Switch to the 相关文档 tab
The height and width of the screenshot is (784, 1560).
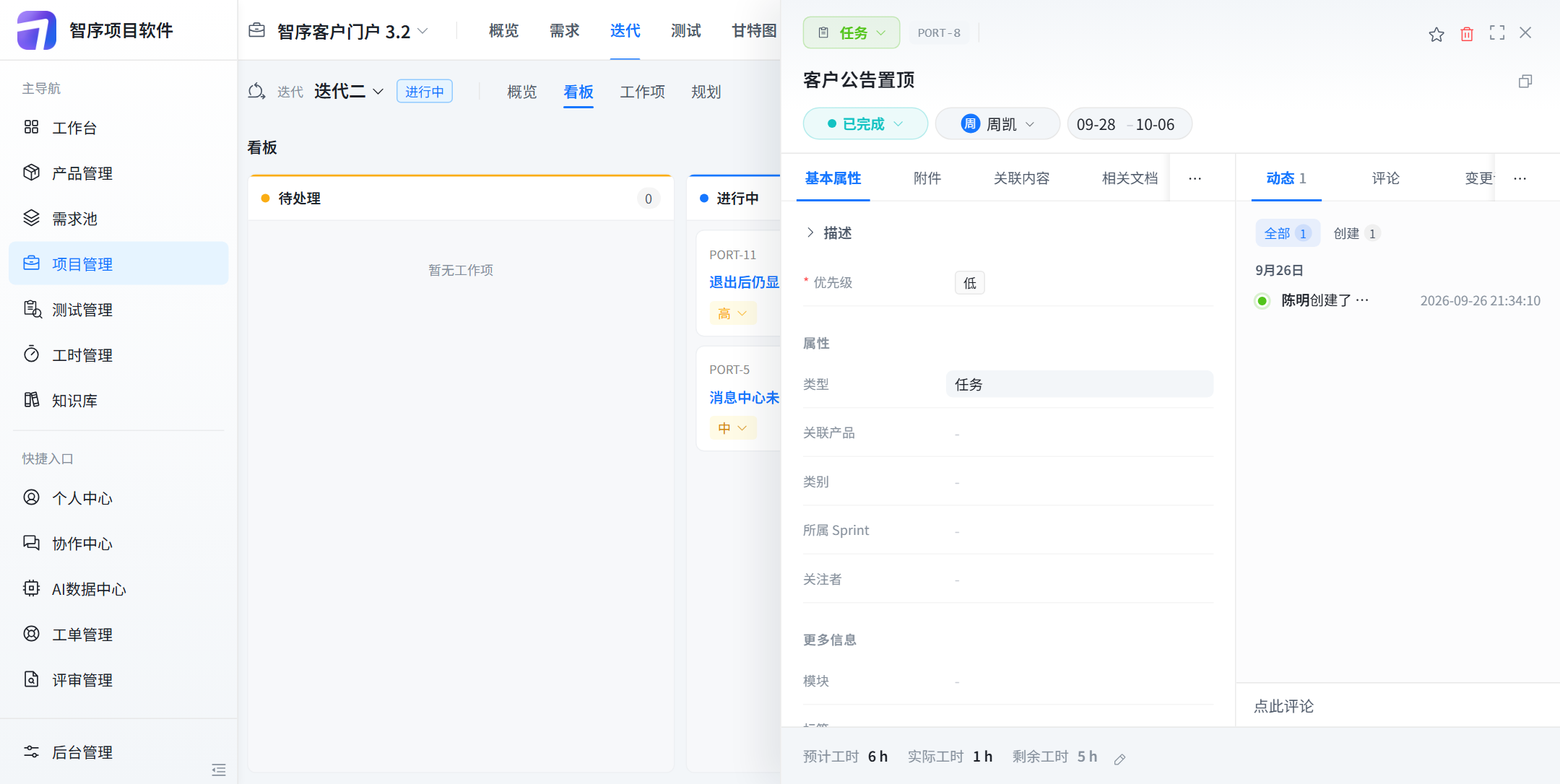pyautogui.click(x=1130, y=178)
